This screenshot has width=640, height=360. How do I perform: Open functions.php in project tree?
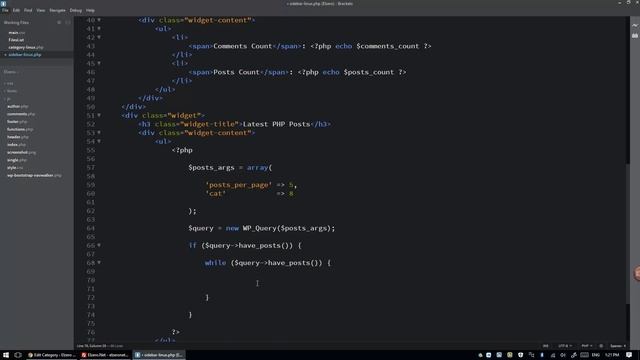click(x=20, y=129)
